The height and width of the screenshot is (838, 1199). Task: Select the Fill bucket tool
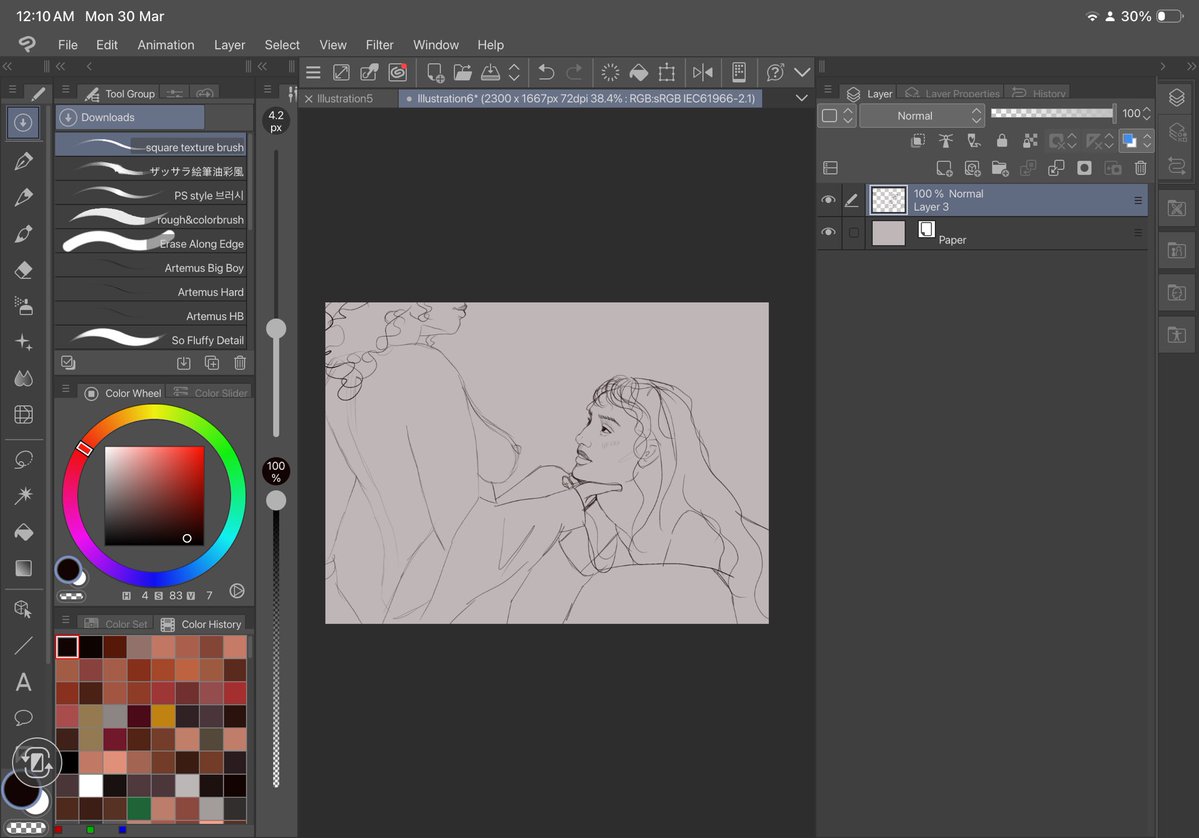(x=24, y=531)
